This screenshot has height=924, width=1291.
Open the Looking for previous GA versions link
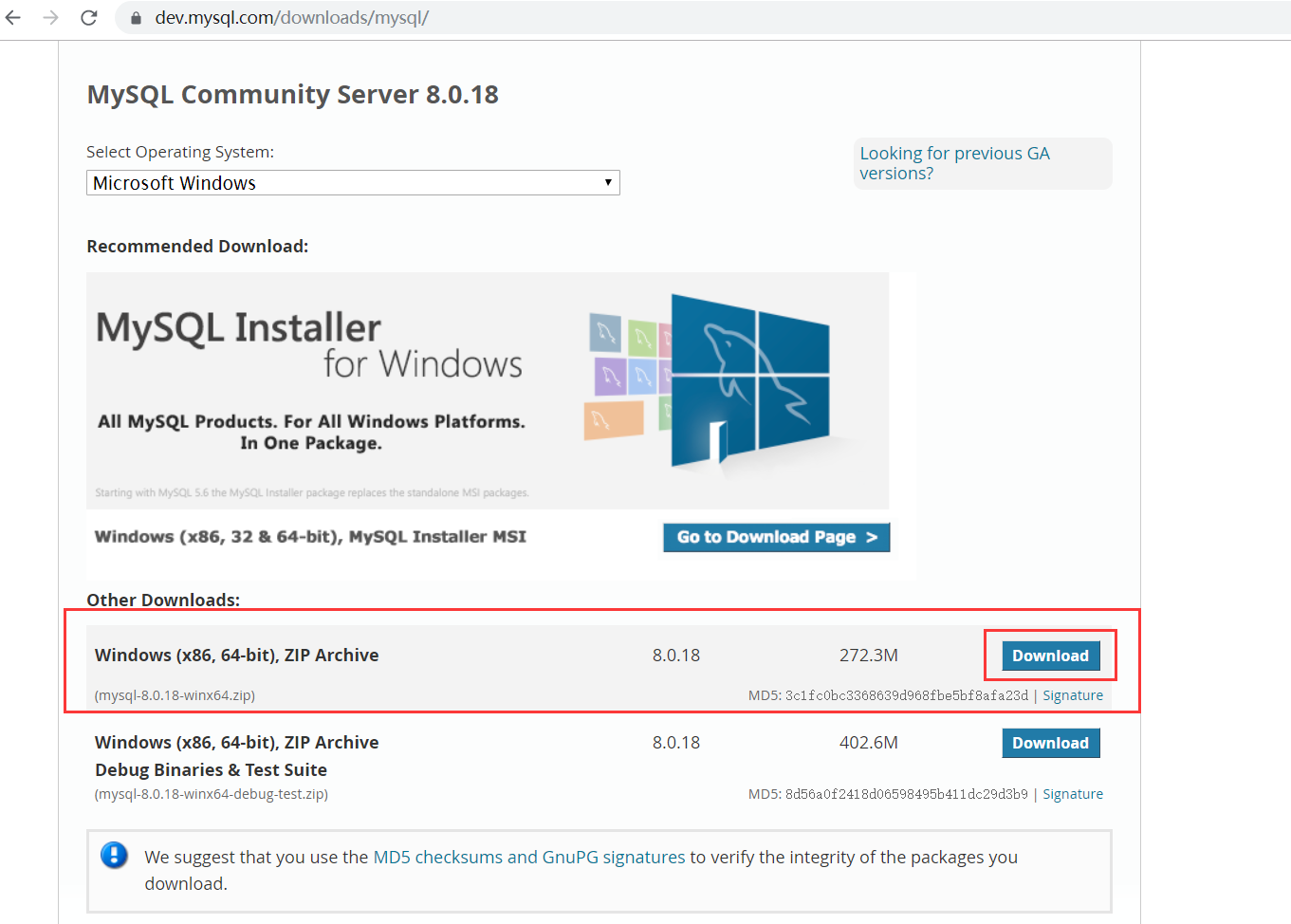click(954, 162)
